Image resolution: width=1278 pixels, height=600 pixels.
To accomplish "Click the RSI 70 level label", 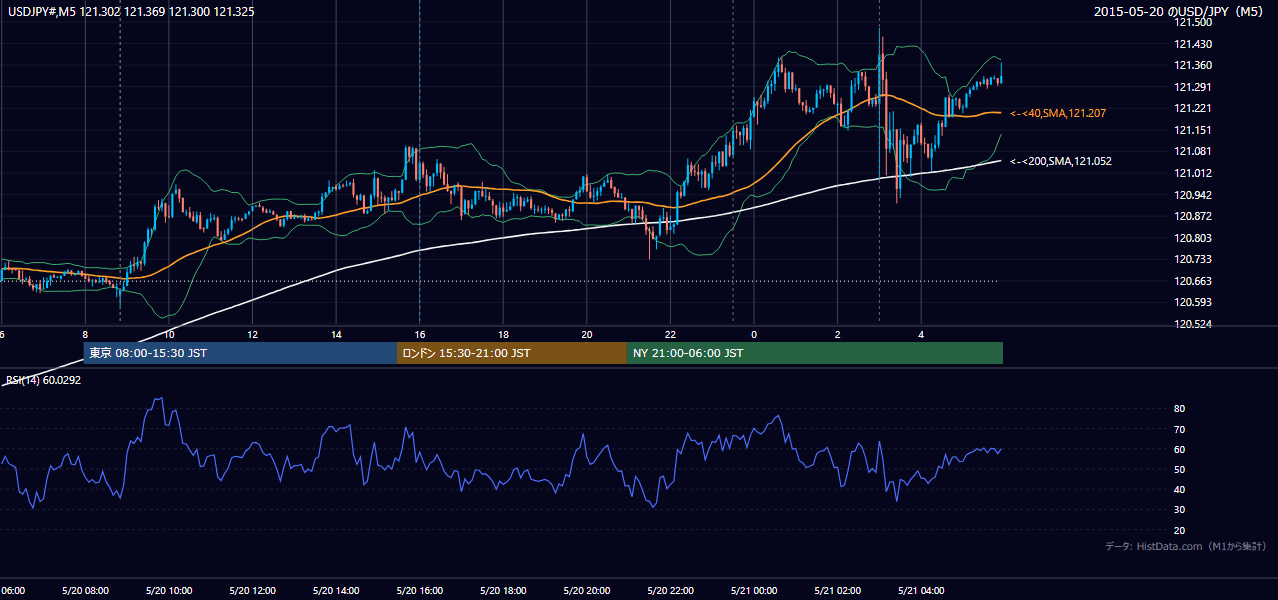I will point(1179,429).
